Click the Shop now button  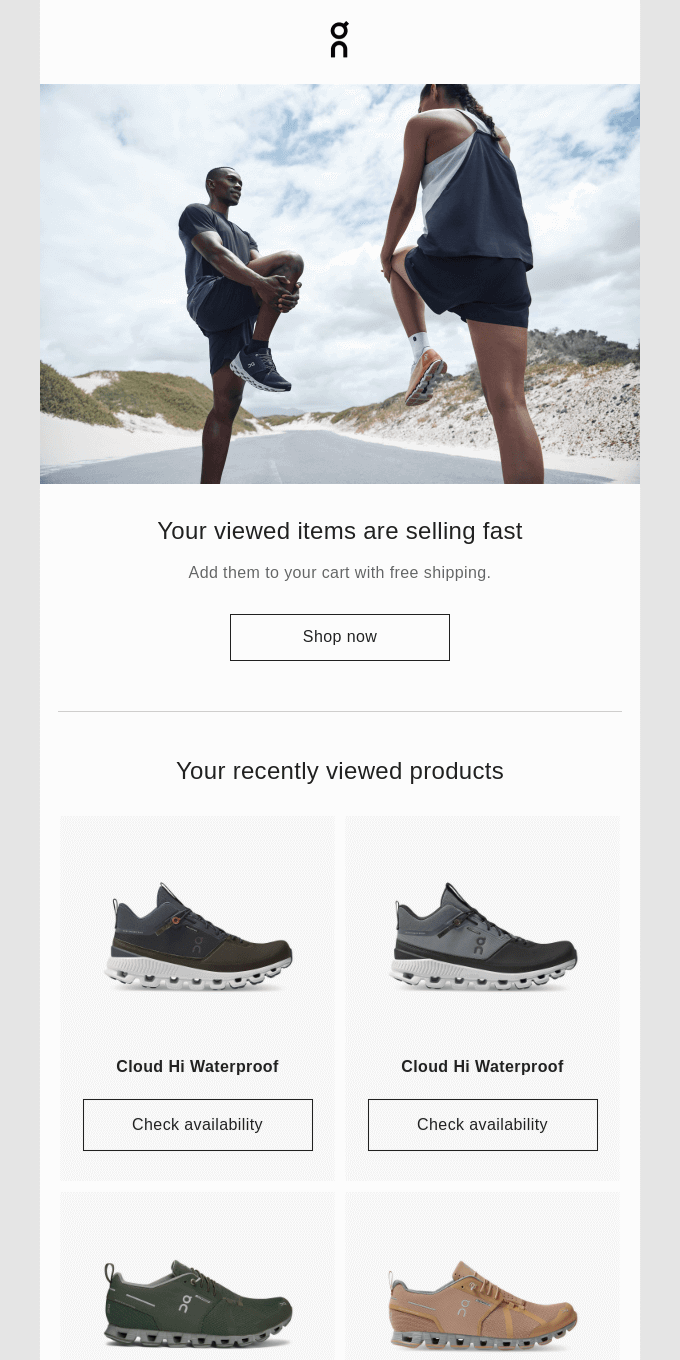339,637
